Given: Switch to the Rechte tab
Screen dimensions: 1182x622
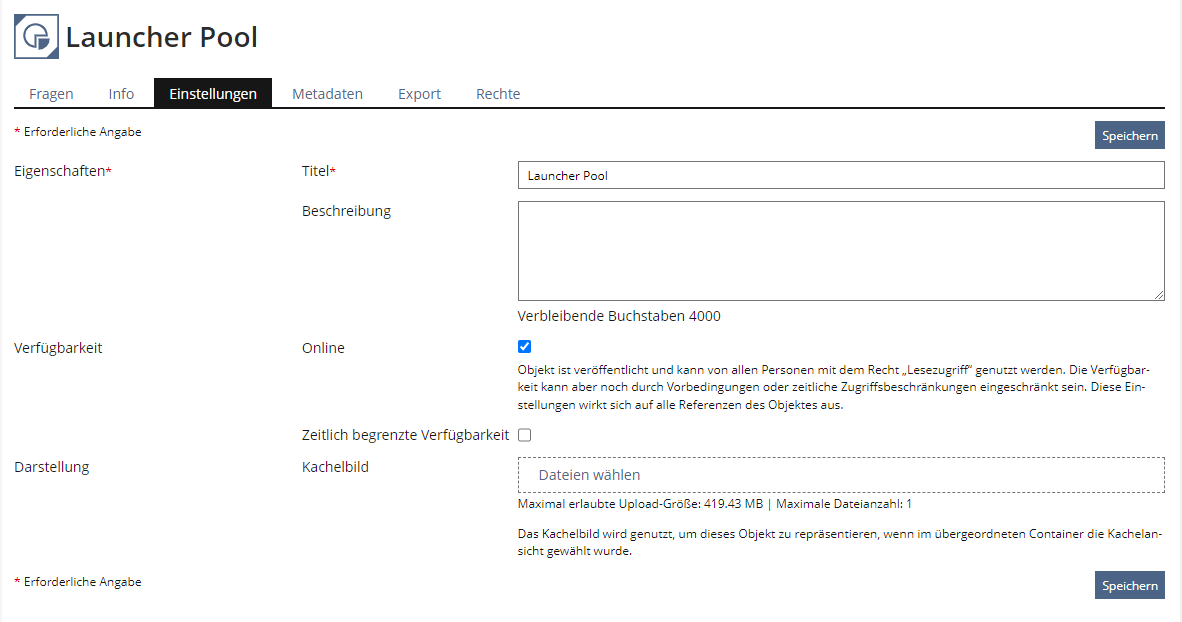Looking at the screenshot, I should pos(498,94).
